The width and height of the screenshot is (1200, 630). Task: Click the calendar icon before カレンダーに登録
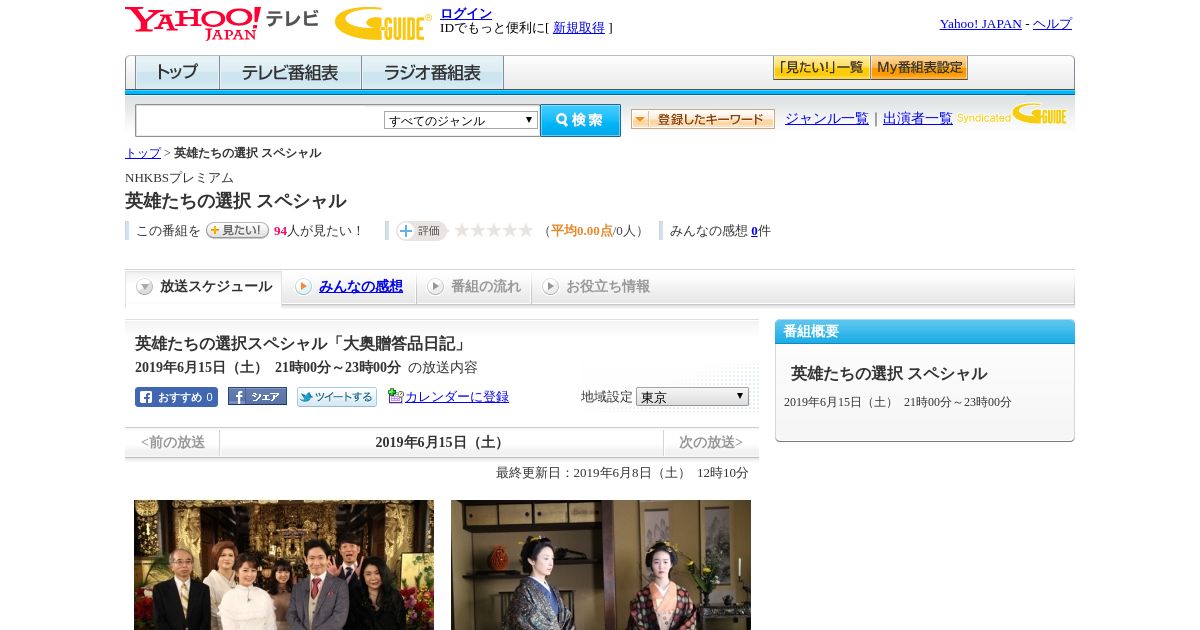395,396
